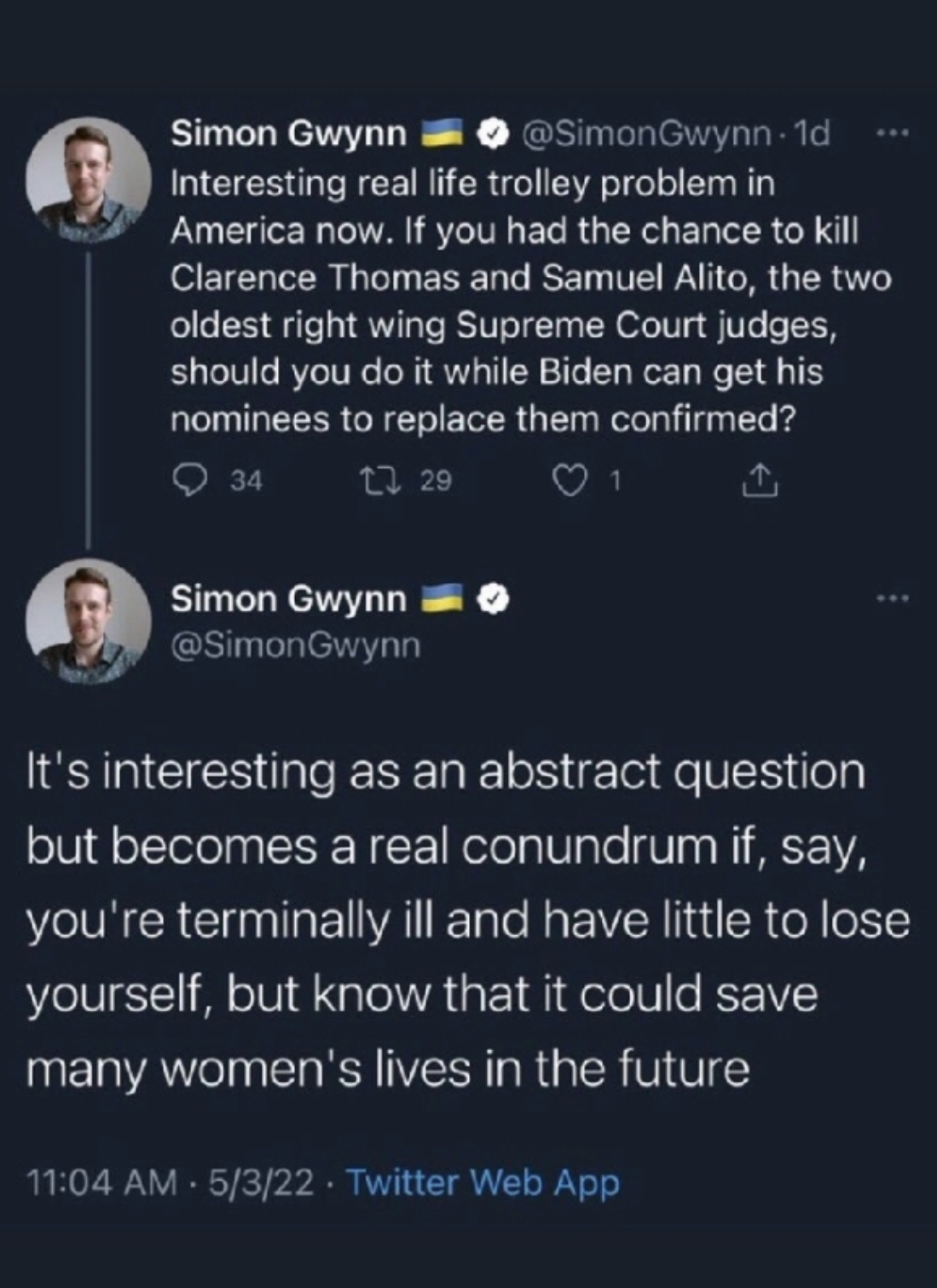Open the profile photo on the lower tweet
937x1288 pixels.
[x=88, y=621]
